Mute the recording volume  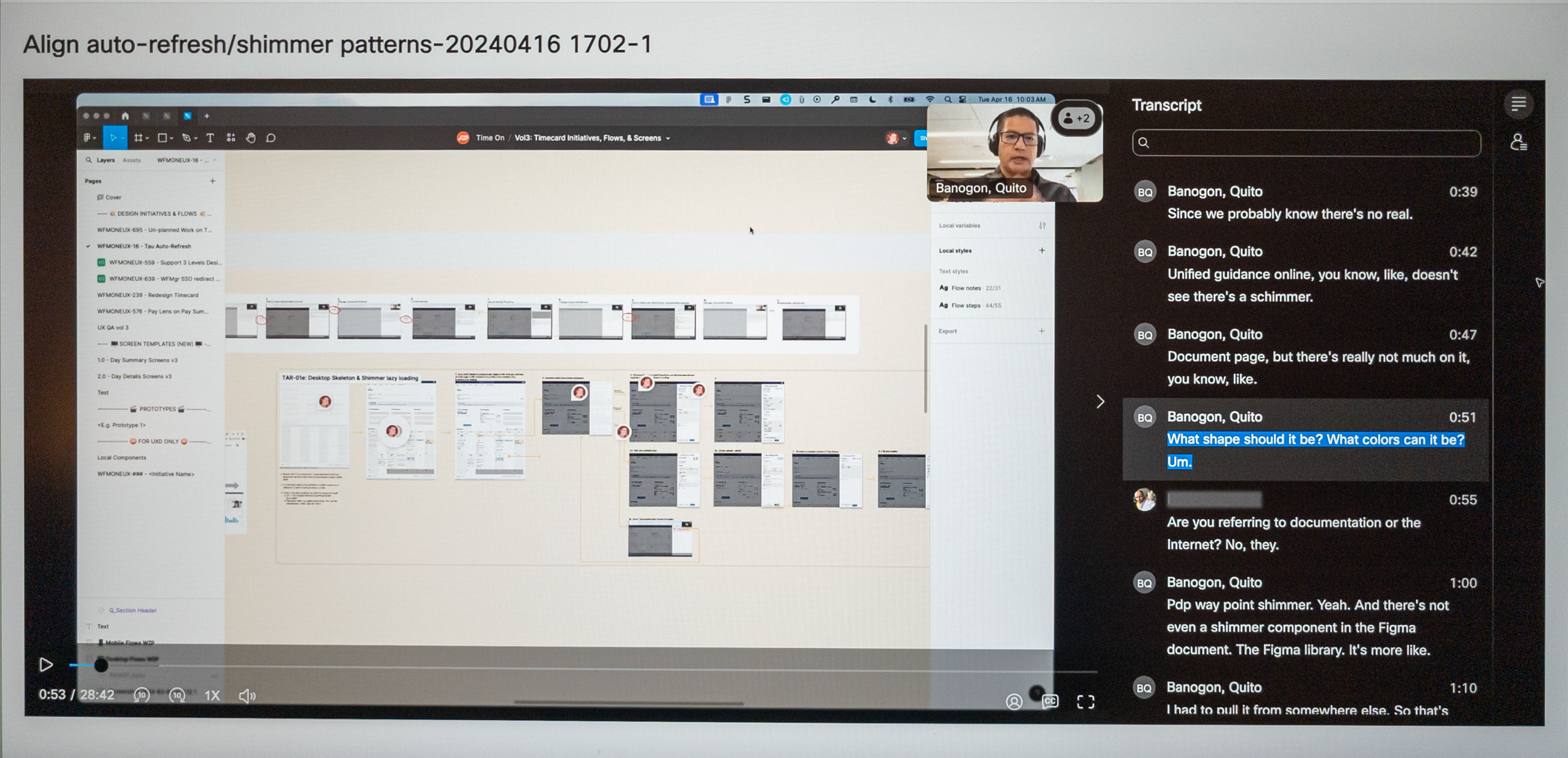click(x=247, y=696)
